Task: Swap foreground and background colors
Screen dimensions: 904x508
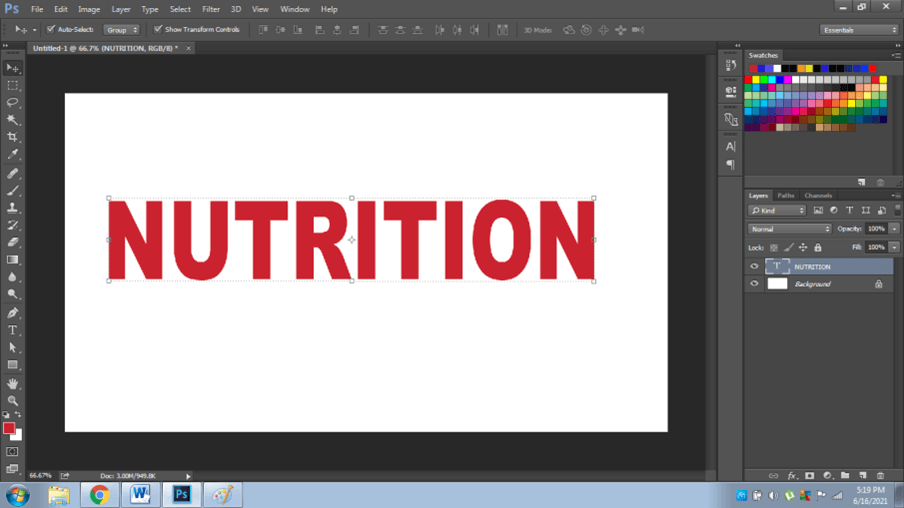Action: 18,415
